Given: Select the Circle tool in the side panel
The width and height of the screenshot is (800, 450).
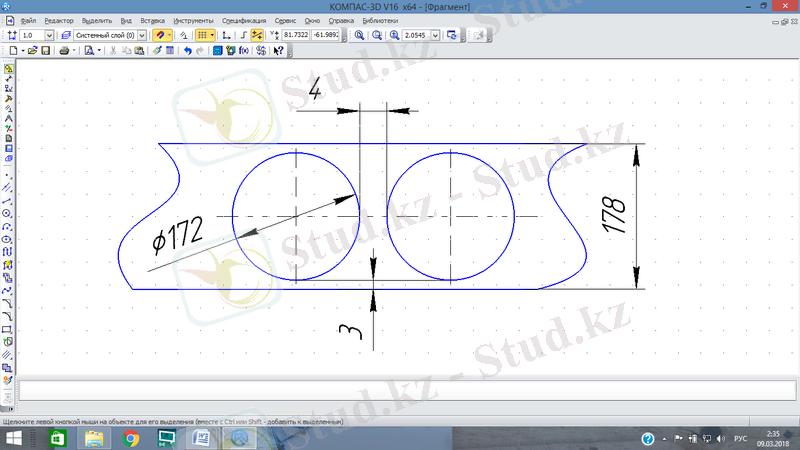Looking at the screenshot, I should 7,213.
